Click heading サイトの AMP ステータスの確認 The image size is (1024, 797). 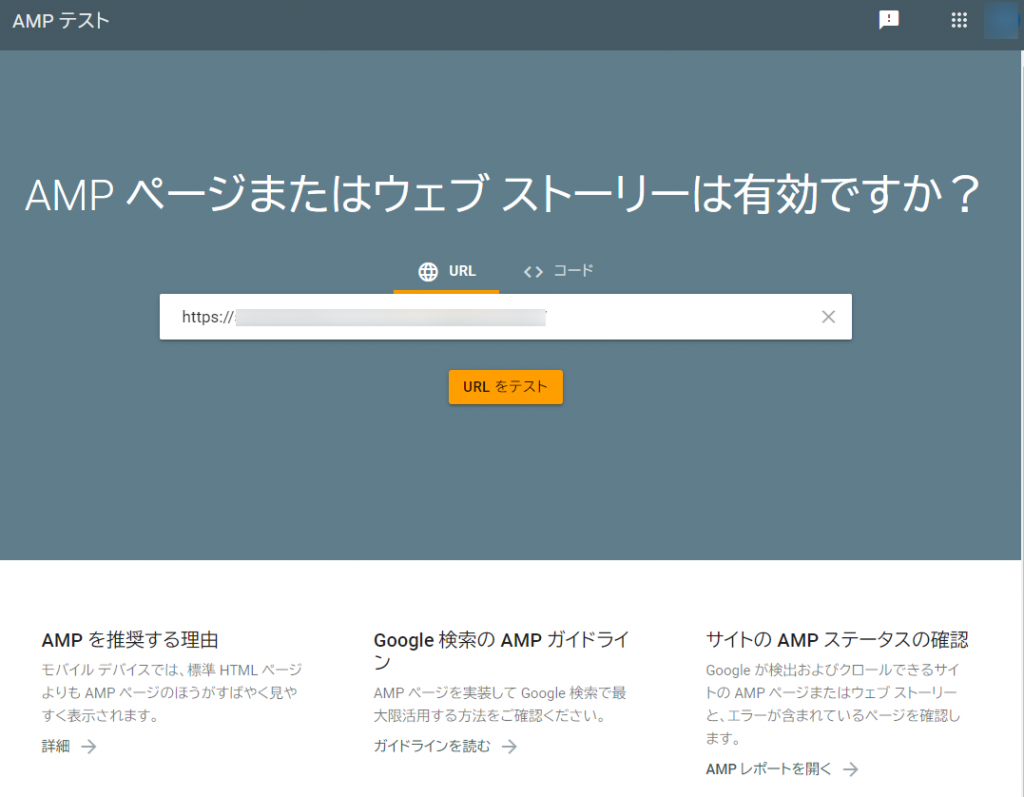coord(837,640)
